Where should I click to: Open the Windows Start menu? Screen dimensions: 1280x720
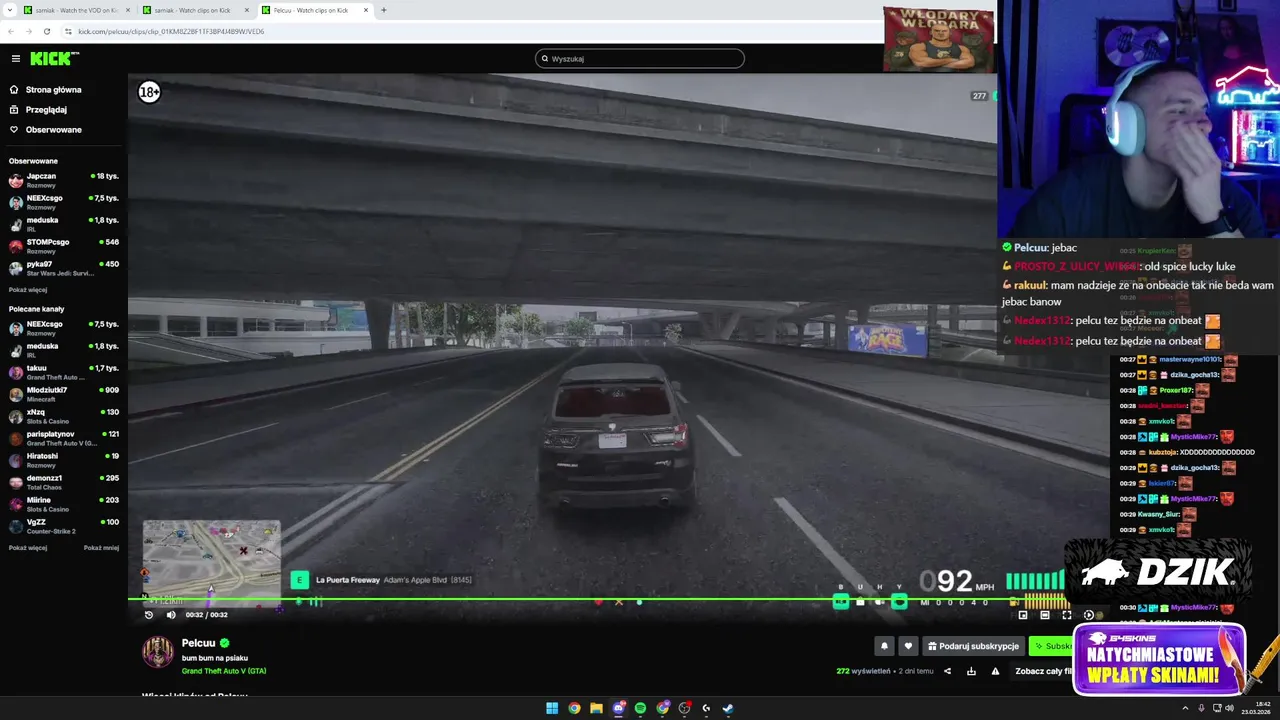(x=552, y=708)
